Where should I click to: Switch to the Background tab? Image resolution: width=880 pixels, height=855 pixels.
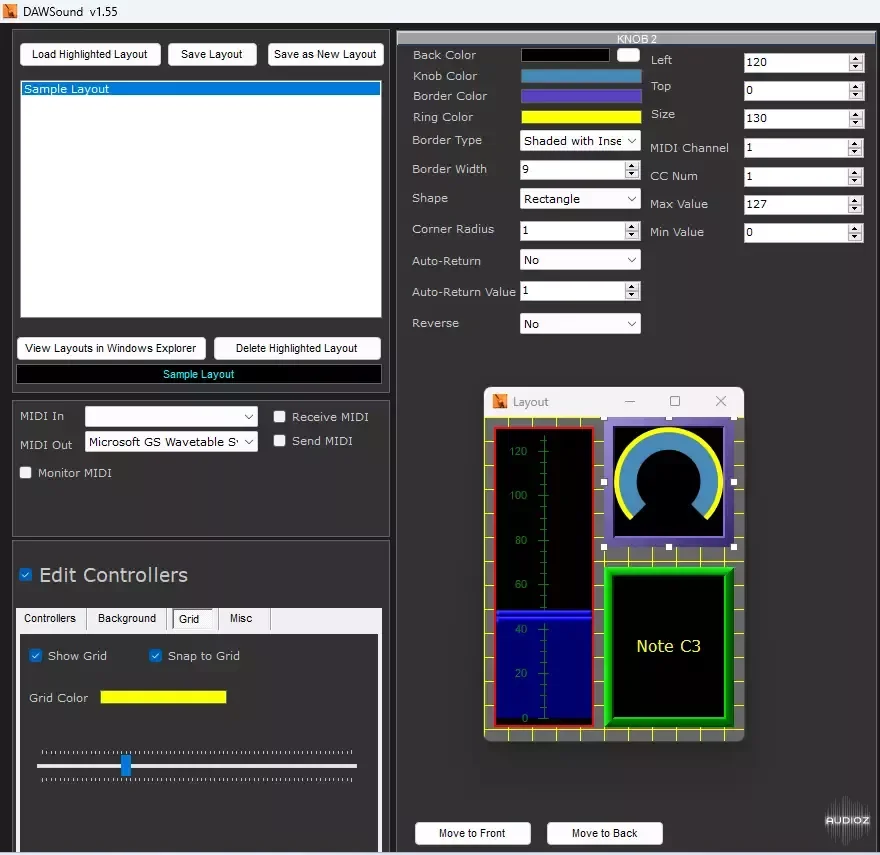click(127, 618)
